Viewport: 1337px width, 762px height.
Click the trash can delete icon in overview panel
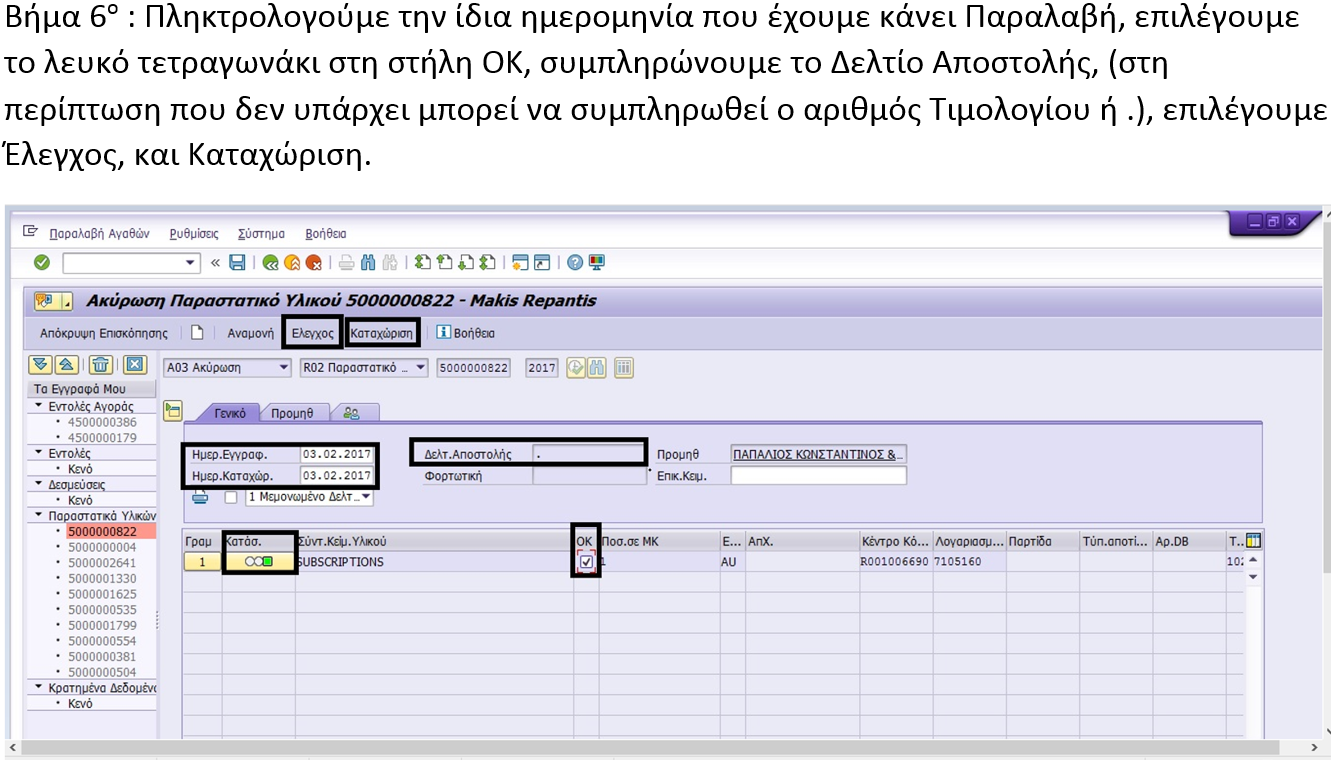[101, 365]
